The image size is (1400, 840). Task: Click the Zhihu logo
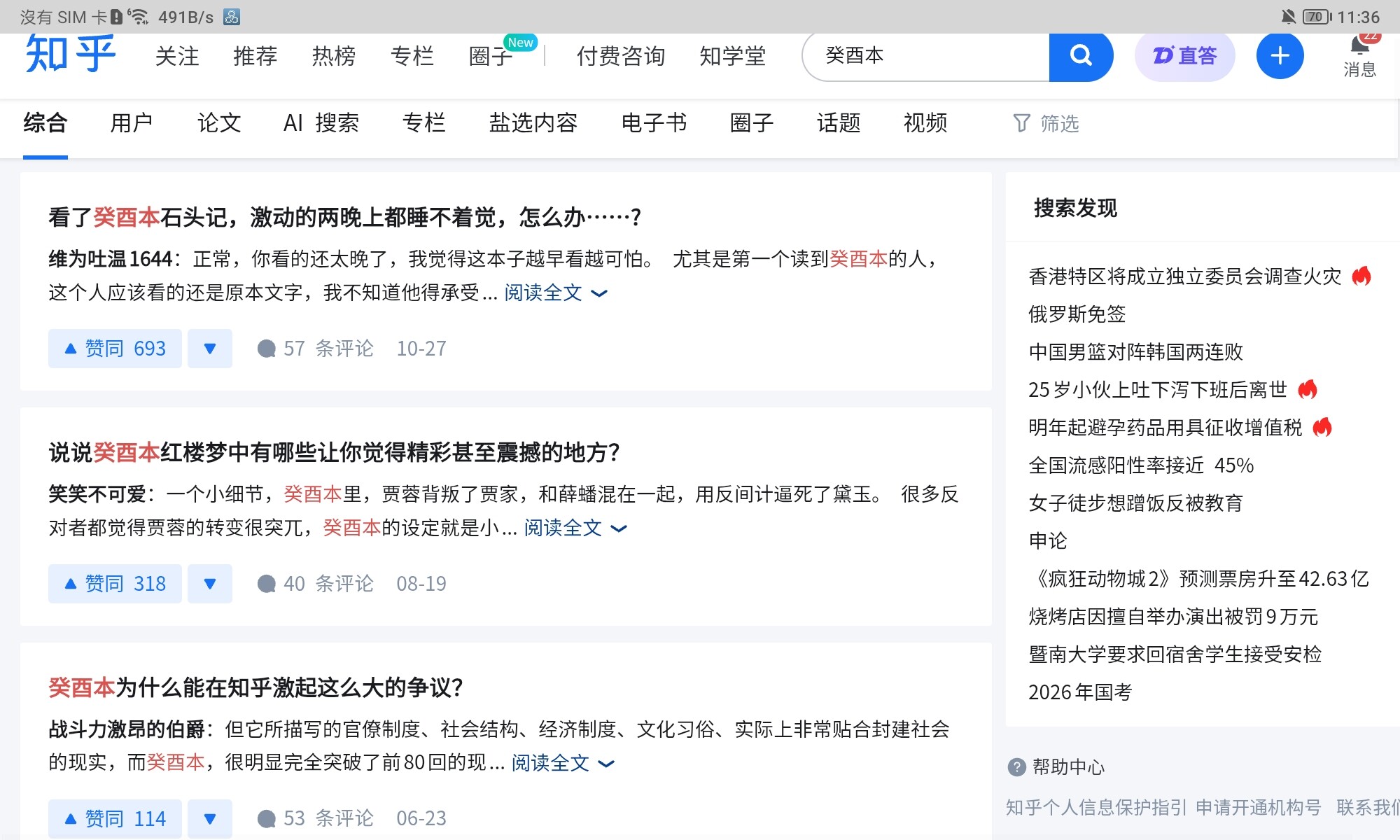[70, 55]
